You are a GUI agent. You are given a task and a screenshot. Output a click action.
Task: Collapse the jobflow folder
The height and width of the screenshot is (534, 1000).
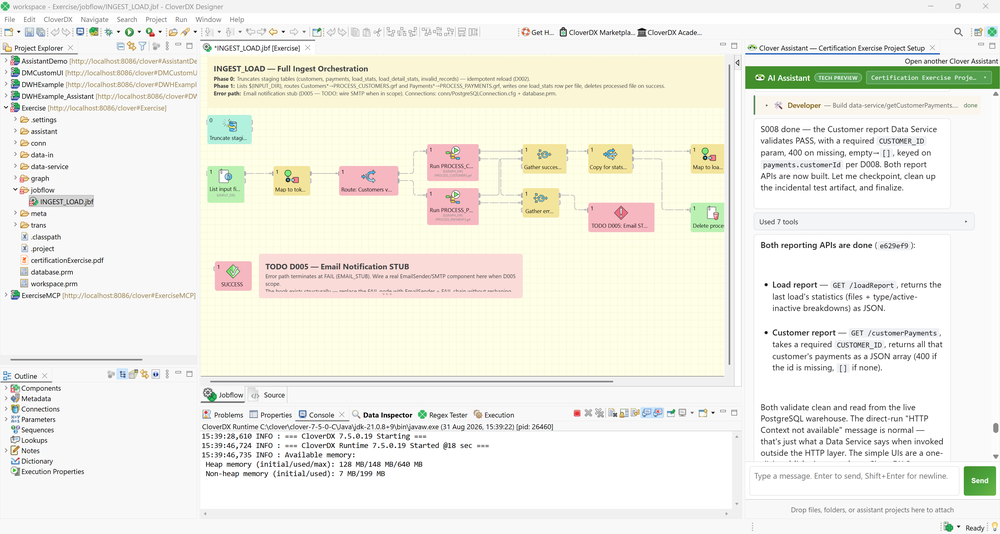pos(15,190)
